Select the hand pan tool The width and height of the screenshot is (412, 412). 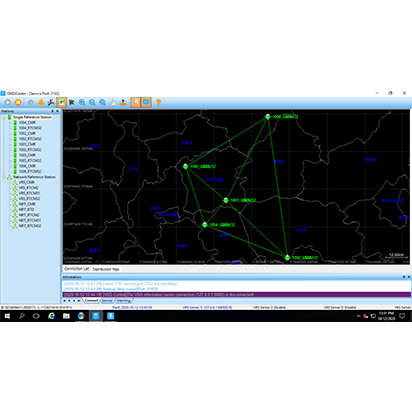(113, 102)
